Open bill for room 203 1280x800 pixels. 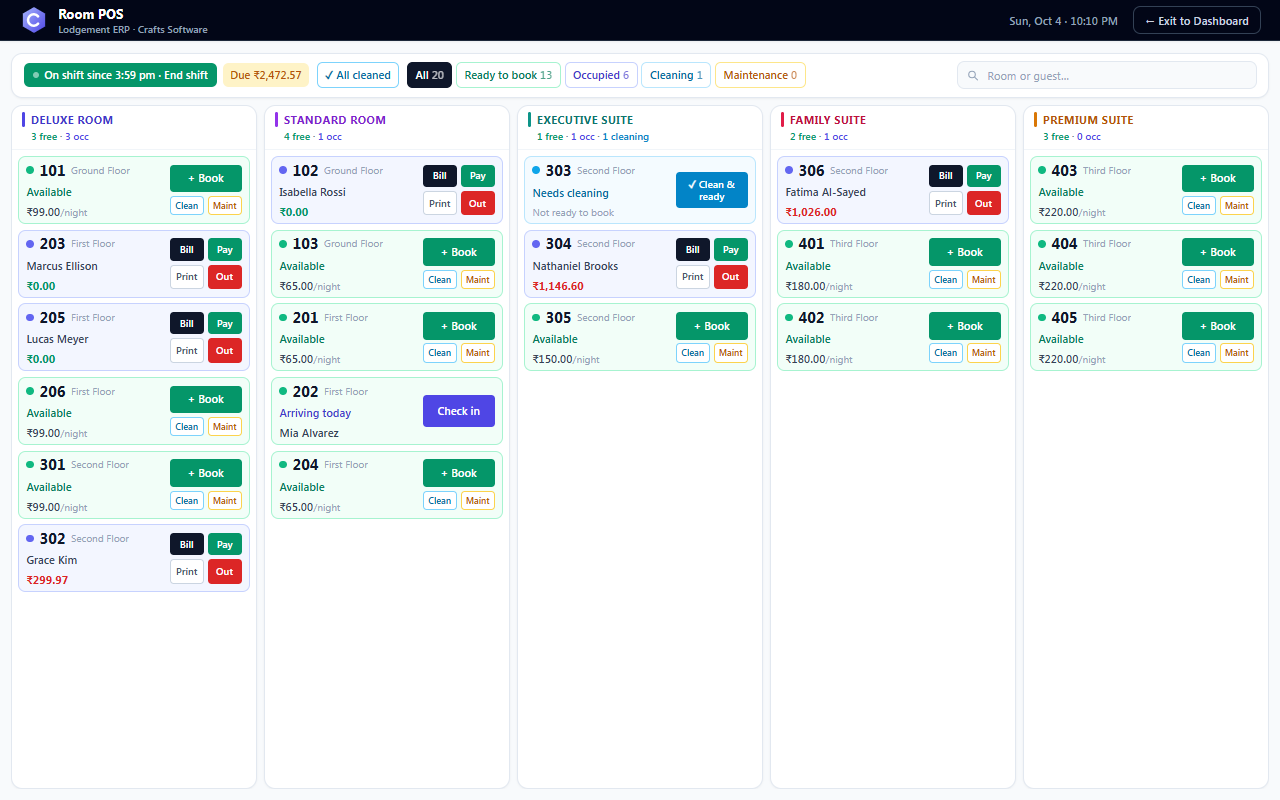click(187, 250)
